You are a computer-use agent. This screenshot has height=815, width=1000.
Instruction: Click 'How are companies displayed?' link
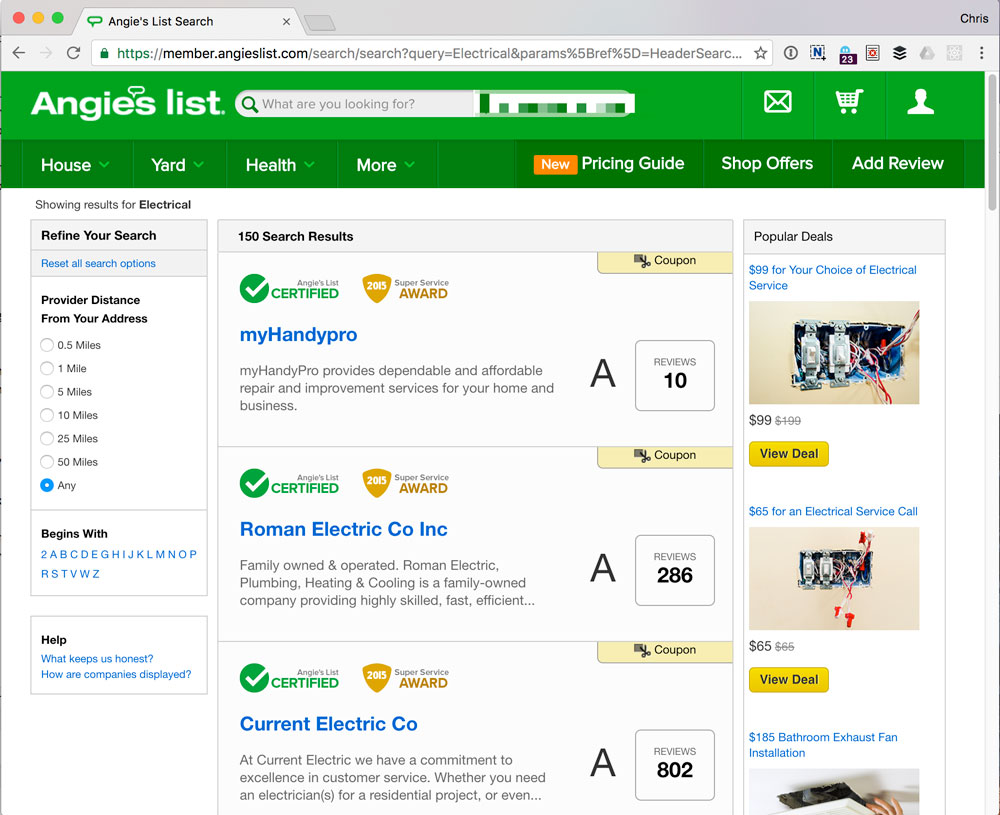(x=116, y=674)
